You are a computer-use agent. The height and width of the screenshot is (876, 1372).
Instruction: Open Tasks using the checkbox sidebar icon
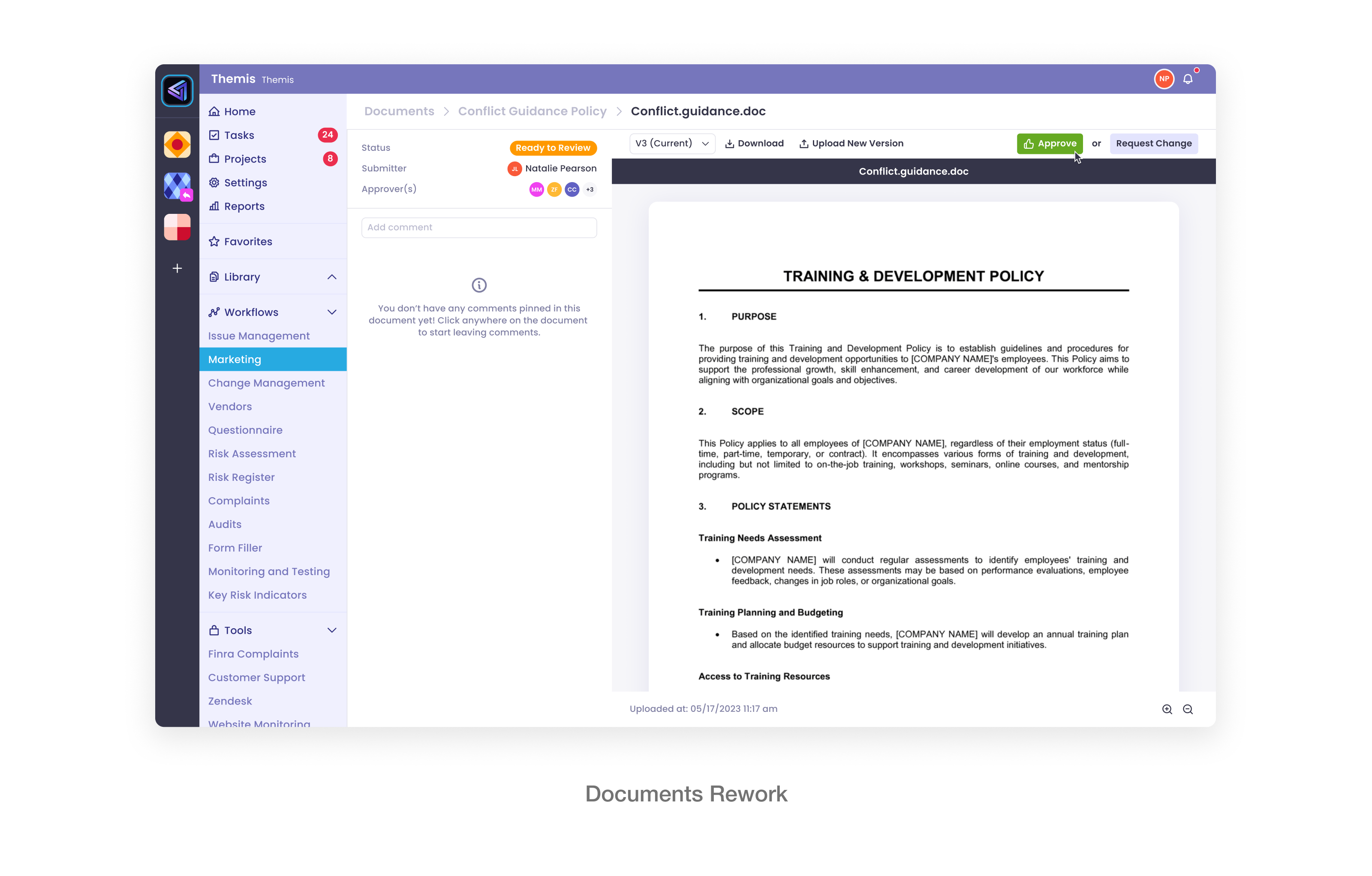click(215, 135)
